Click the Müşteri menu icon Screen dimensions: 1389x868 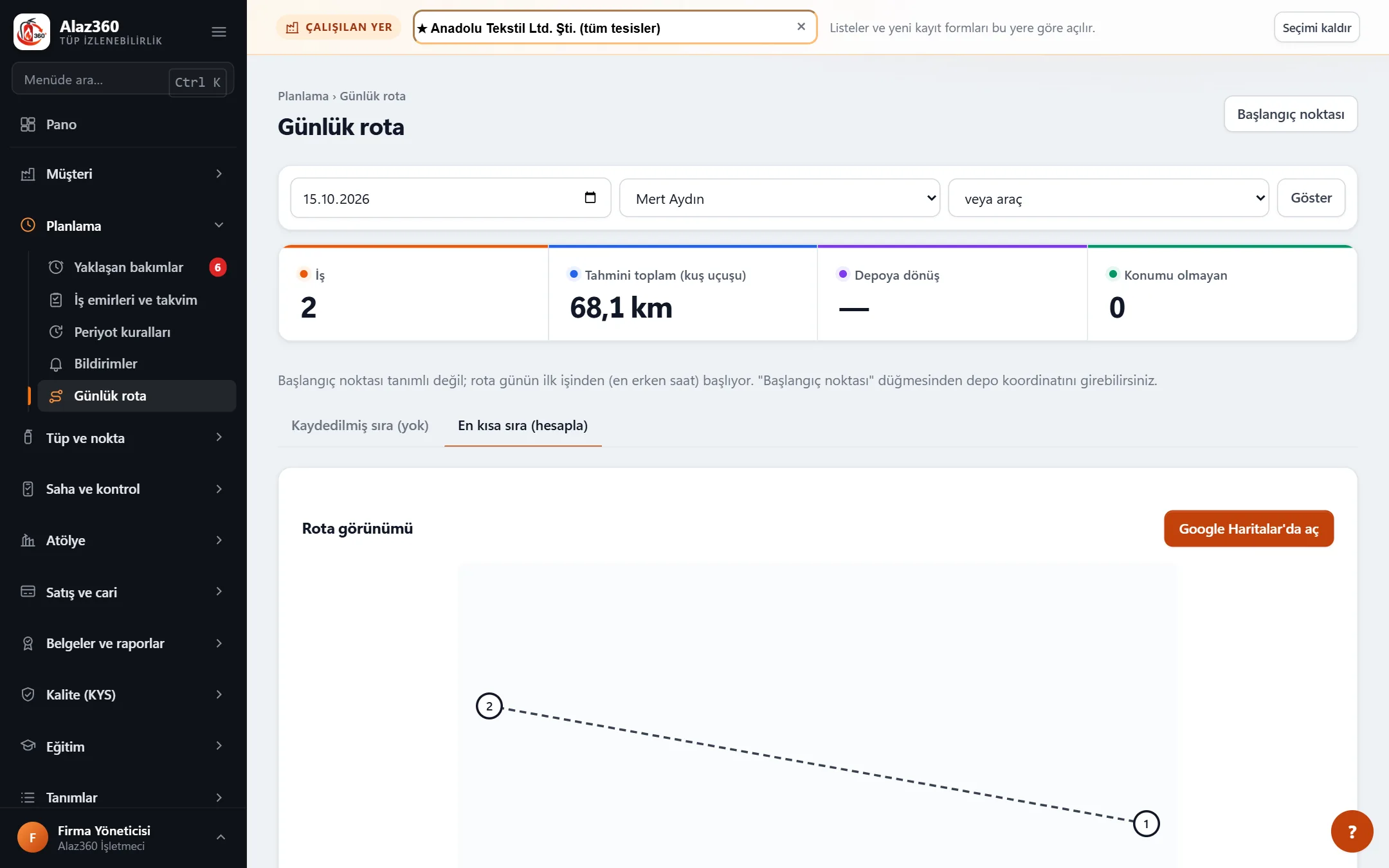(28, 174)
